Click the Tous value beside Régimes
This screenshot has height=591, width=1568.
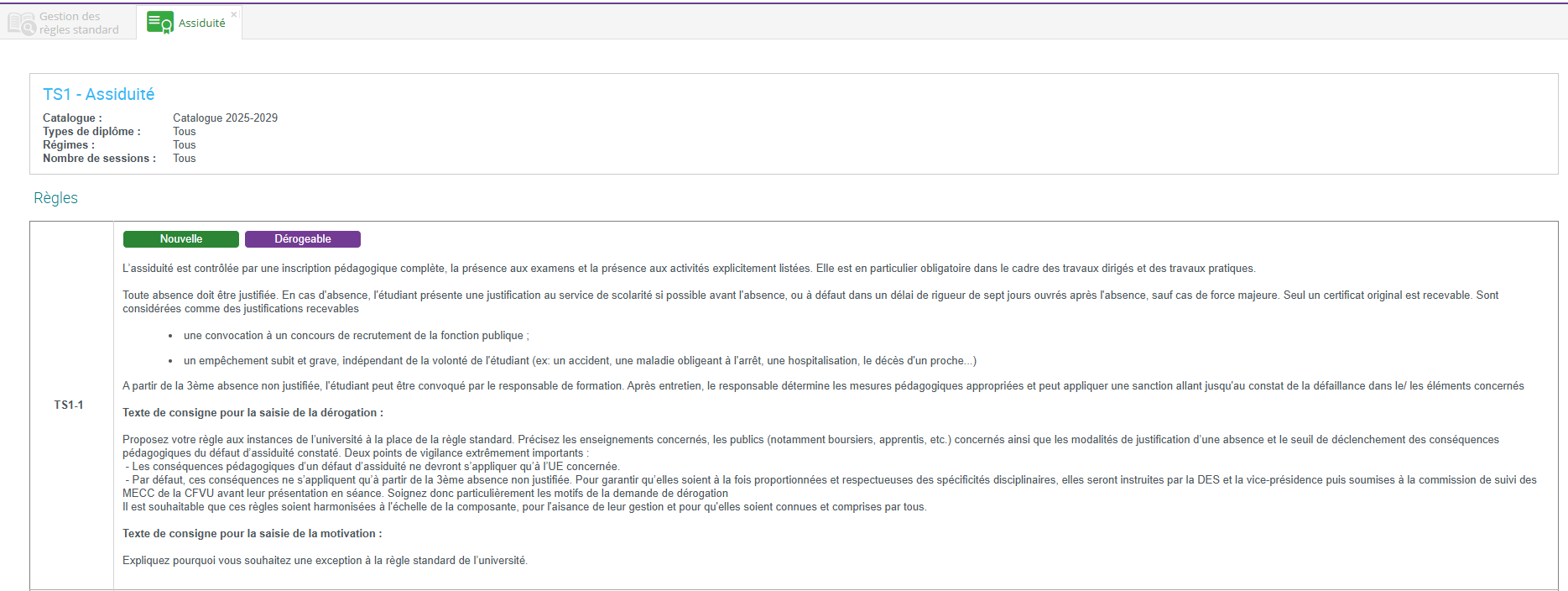pyautogui.click(x=184, y=145)
